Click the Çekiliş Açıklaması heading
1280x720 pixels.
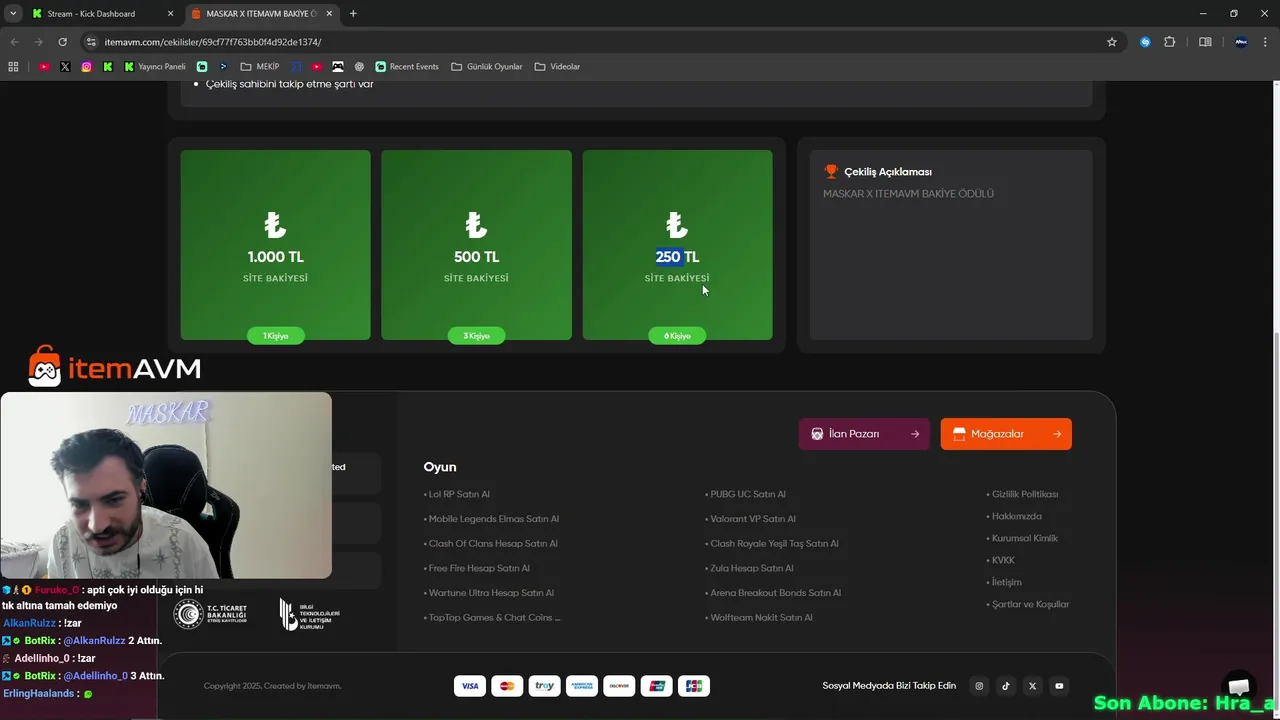coord(888,172)
